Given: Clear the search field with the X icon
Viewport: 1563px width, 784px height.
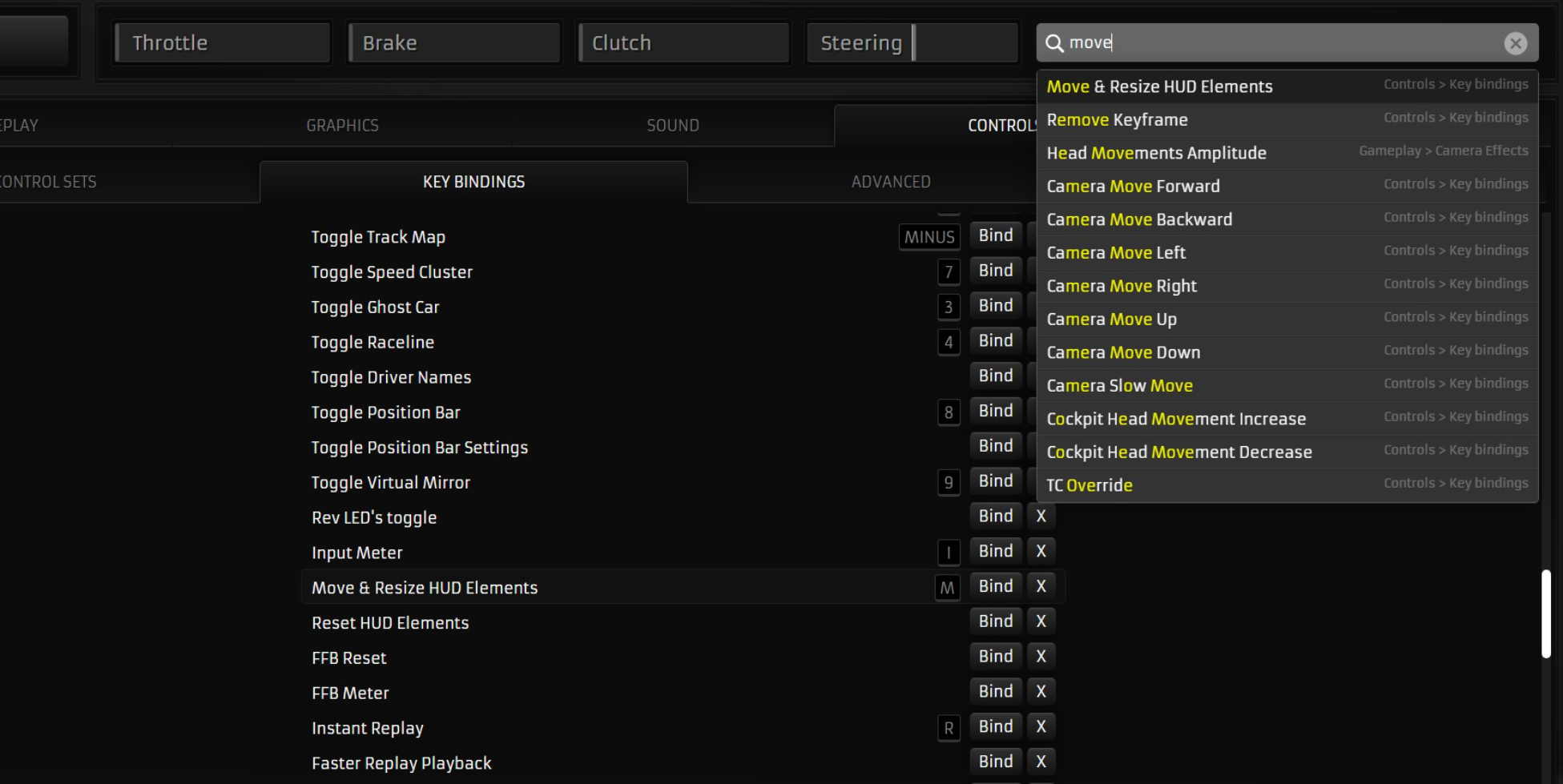Looking at the screenshot, I should click(1514, 43).
